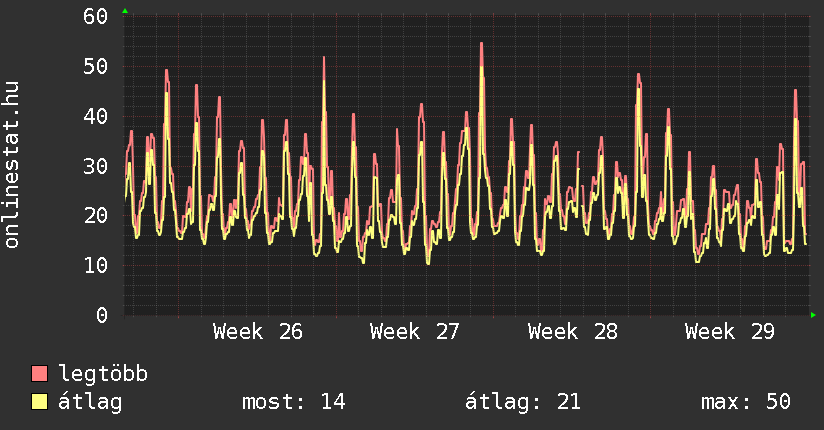Click the 'max: 50' statistic
The image size is (824, 430).
(x=746, y=402)
